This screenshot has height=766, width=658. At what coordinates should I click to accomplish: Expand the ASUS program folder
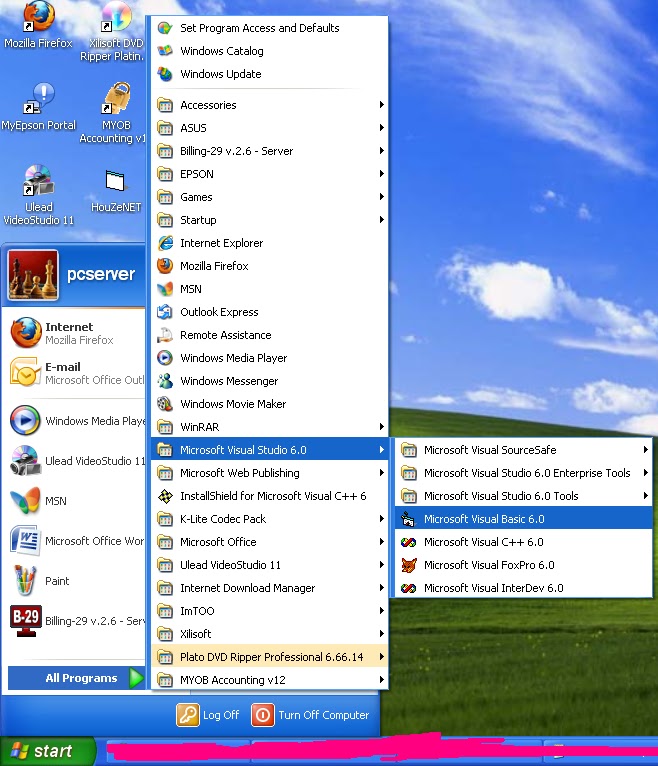(270, 128)
